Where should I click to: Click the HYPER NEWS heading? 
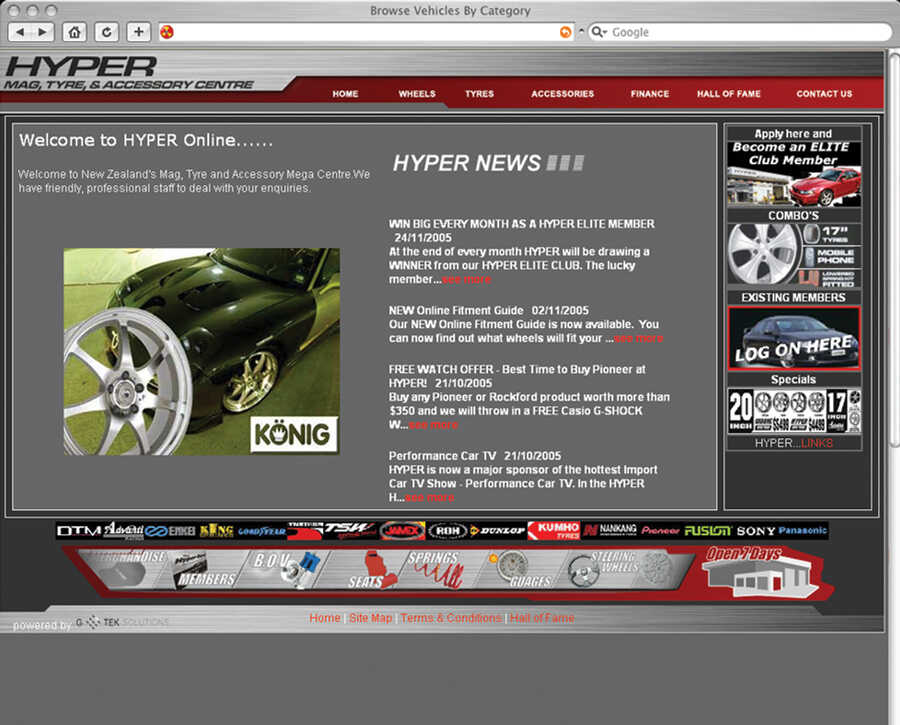[x=488, y=163]
